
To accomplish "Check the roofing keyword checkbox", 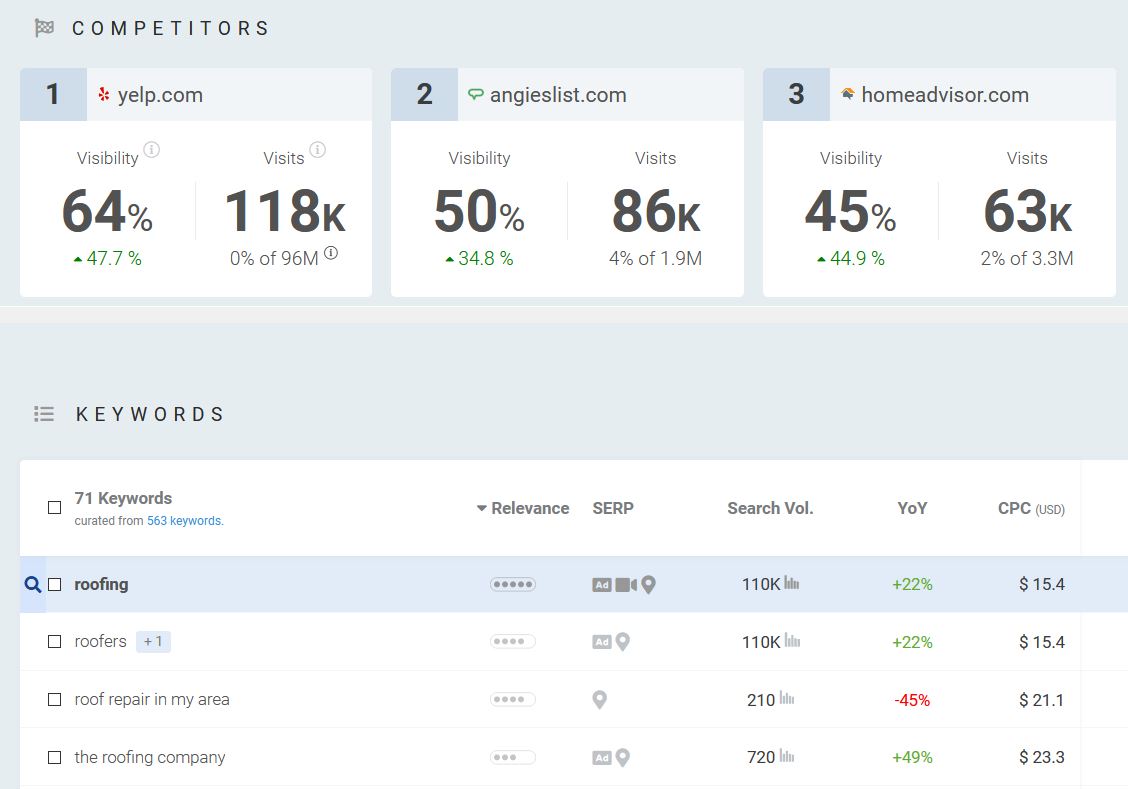I will [x=55, y=584].
